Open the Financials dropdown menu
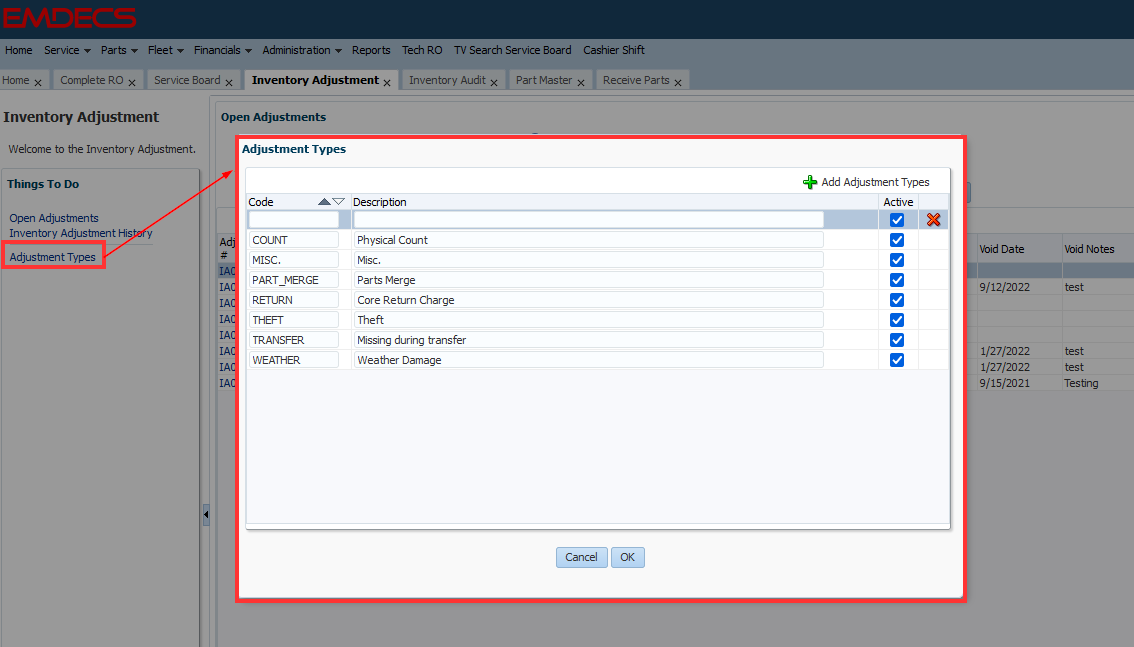 point(223,50)
